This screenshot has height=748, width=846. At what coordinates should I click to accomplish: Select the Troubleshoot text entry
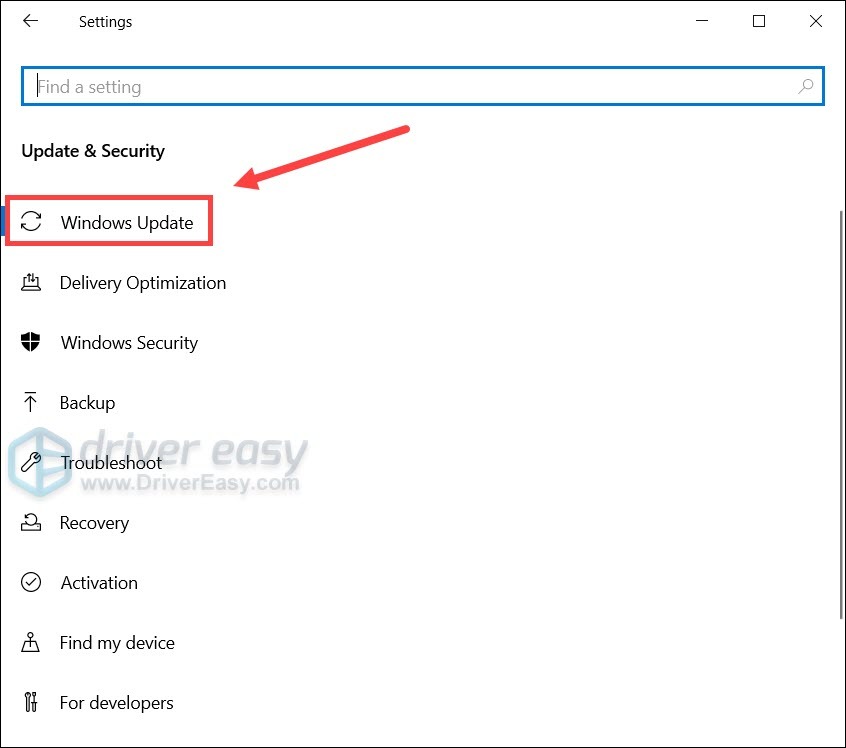(111, 463)
